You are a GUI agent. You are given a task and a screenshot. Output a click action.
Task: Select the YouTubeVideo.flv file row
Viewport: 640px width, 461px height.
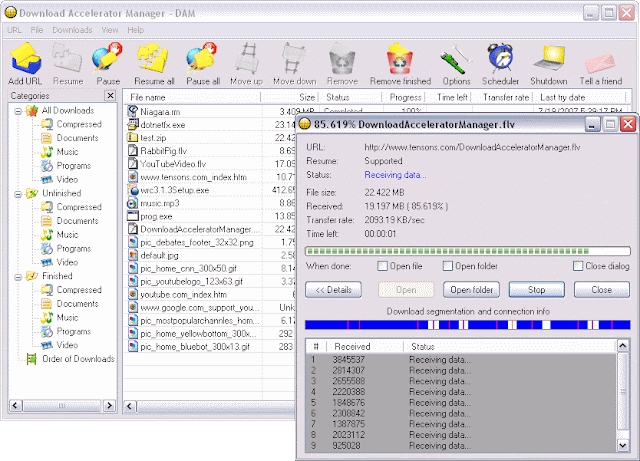click(209, 164)
